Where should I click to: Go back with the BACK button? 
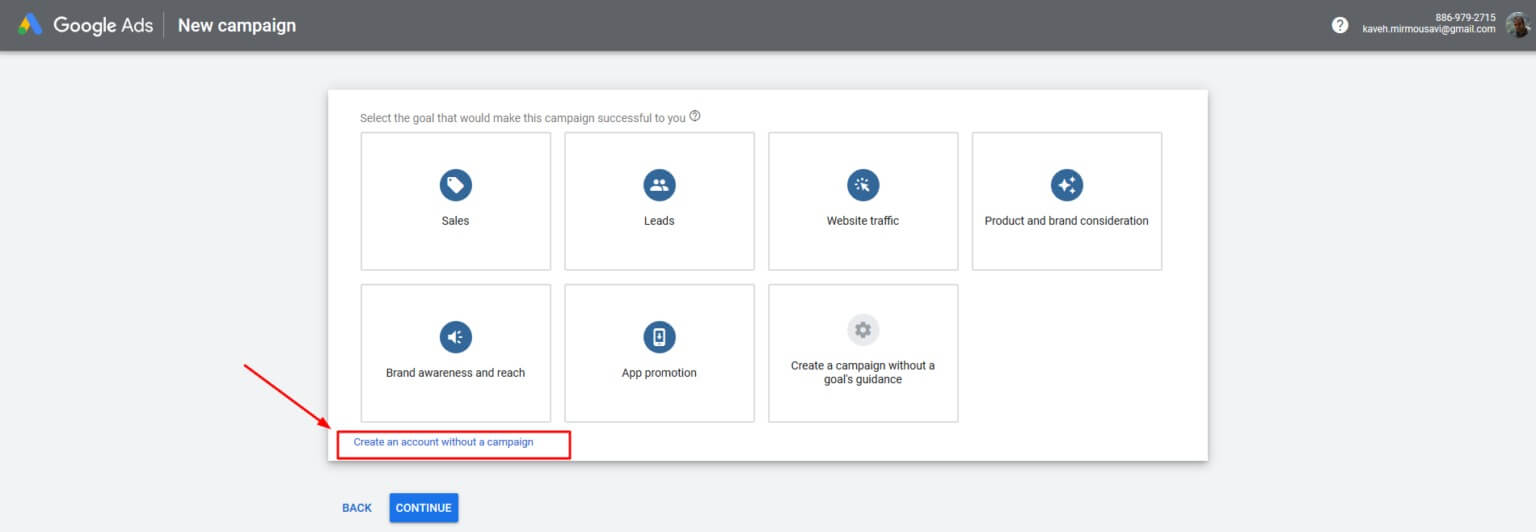tap(357, 508)
